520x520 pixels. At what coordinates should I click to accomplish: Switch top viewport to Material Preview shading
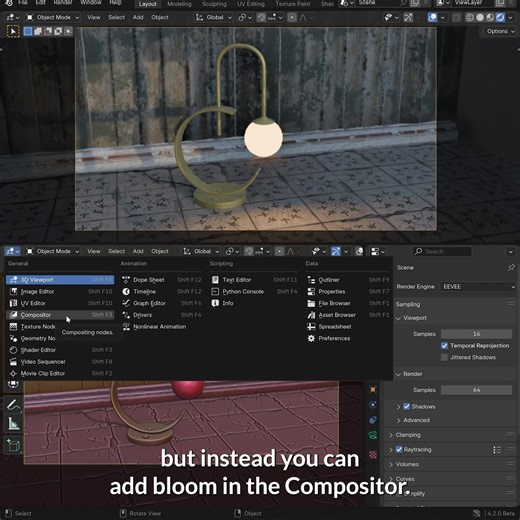pyautogui.click(x=490, y=17)
